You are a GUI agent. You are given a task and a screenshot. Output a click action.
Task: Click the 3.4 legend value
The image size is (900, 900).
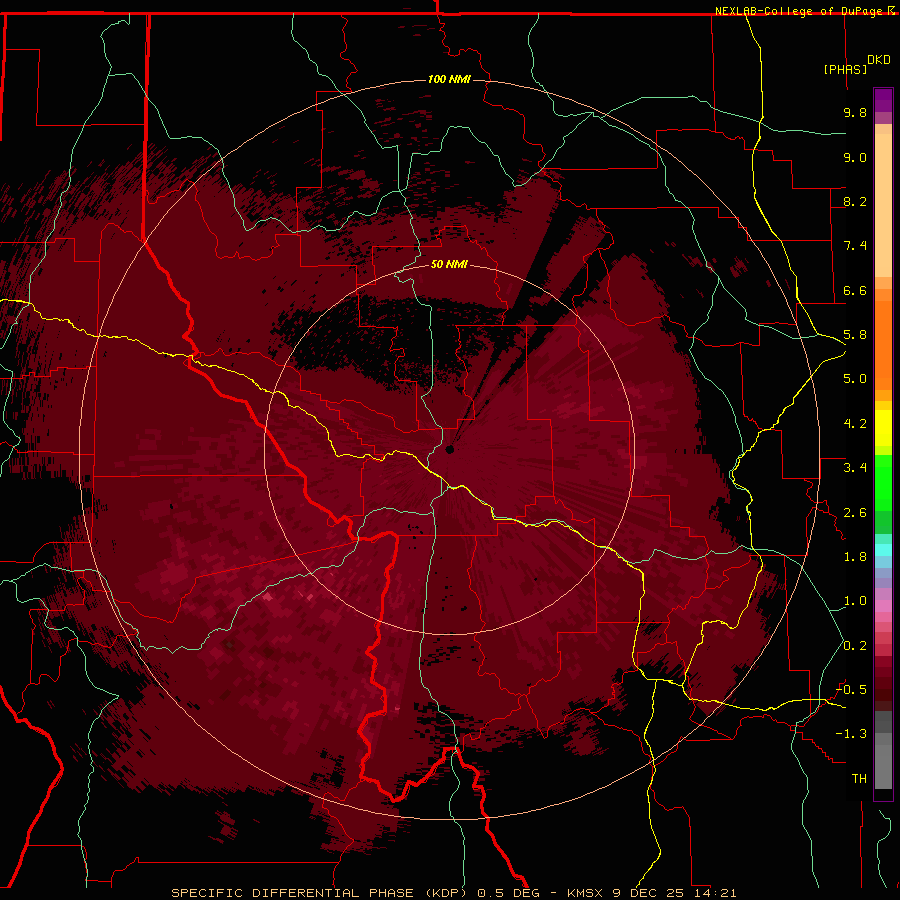[855, 468]
